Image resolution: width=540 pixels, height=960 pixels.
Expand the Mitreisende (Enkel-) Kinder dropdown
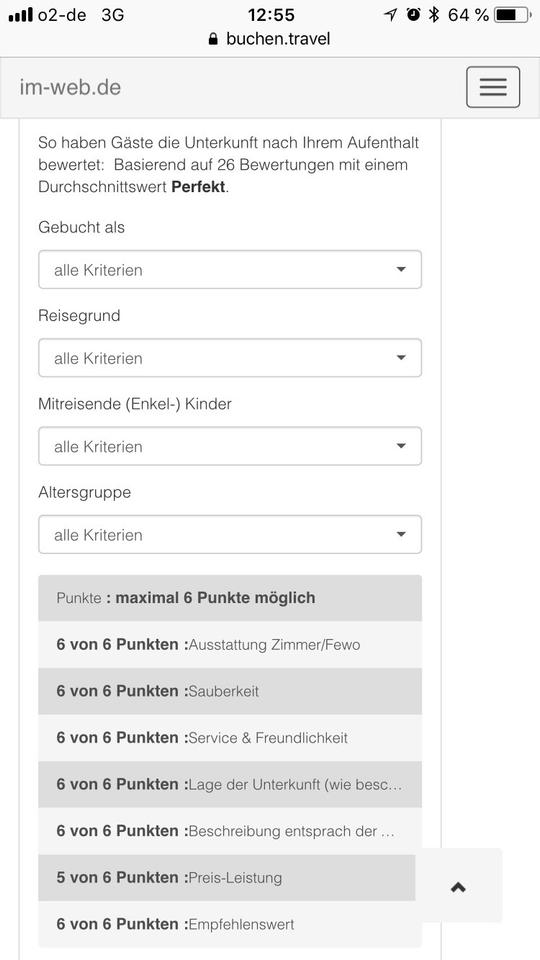[230, 446]
